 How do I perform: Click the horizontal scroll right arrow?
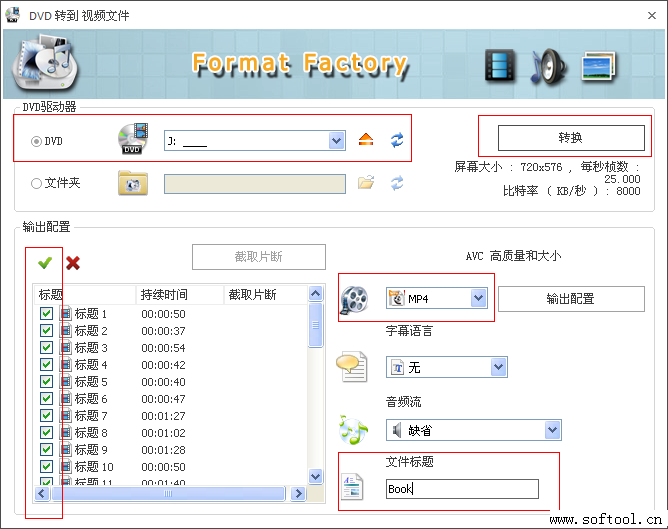(x=299, y=494)
